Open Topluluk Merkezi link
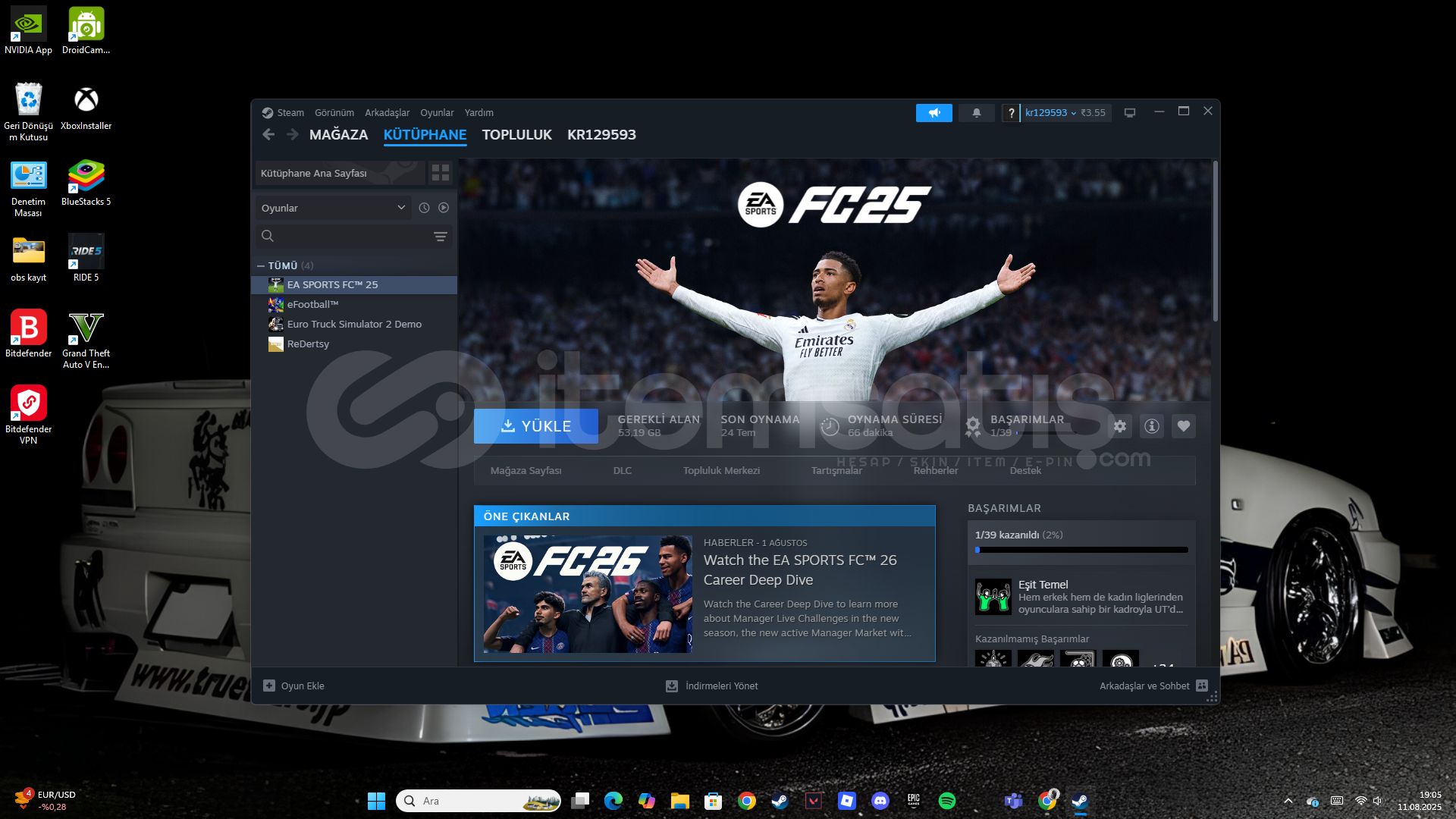 pos(721,471)
